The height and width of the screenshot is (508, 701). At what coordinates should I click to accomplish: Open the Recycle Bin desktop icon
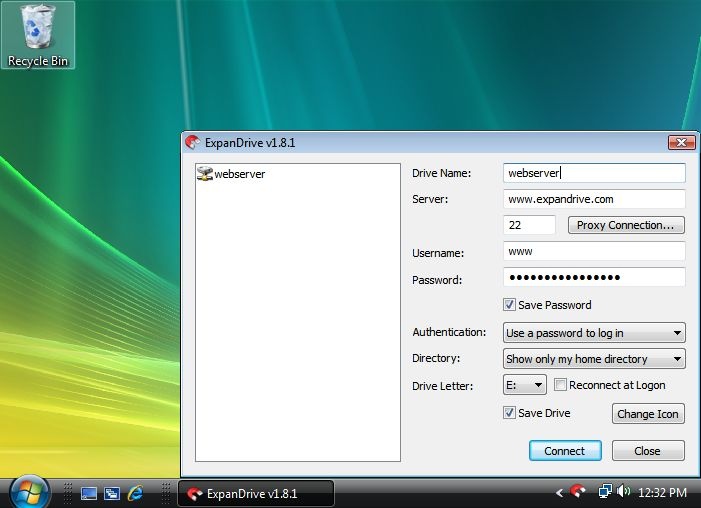(38, 35)
